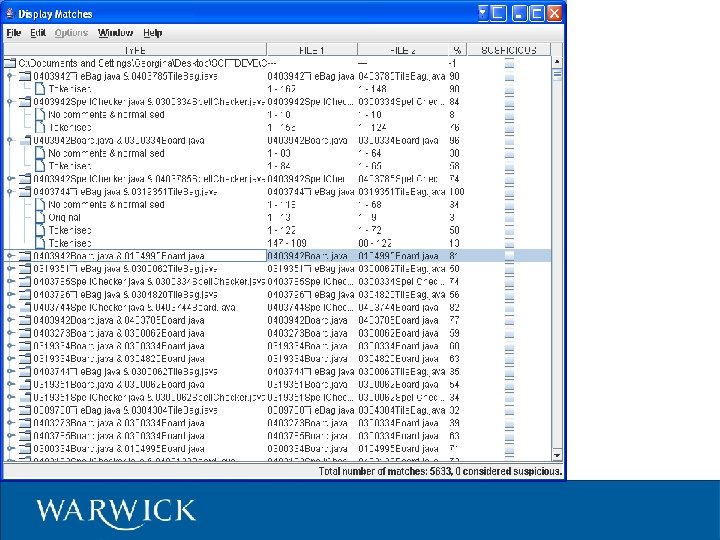
Task: Click folder icon of the 84% SpellChecker match row
Action: tap(25, 101)
